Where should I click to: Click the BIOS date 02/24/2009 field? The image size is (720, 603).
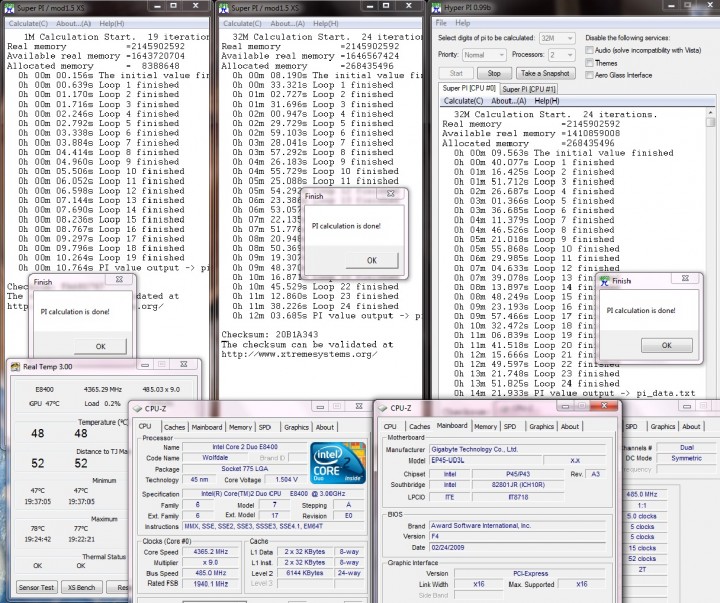click(x=517, y=547)
